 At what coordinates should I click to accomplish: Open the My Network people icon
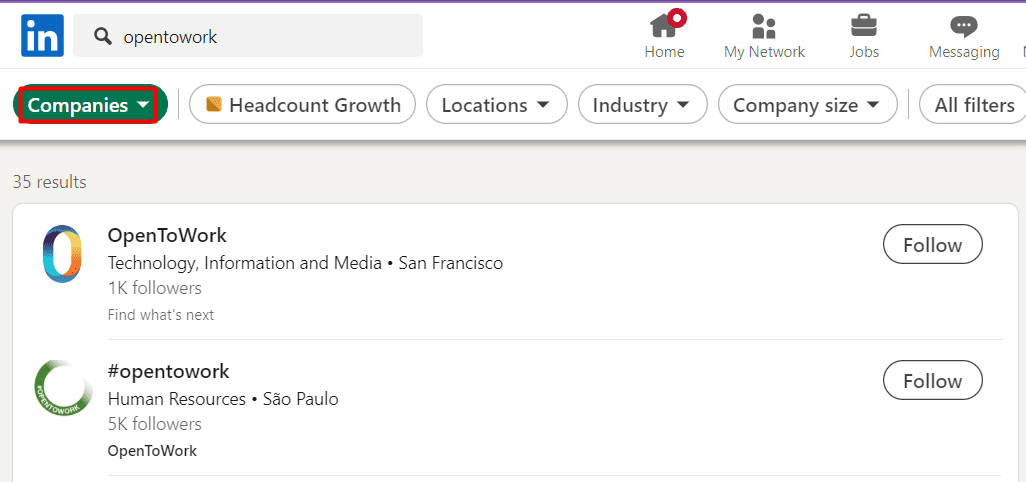[764, 26]
